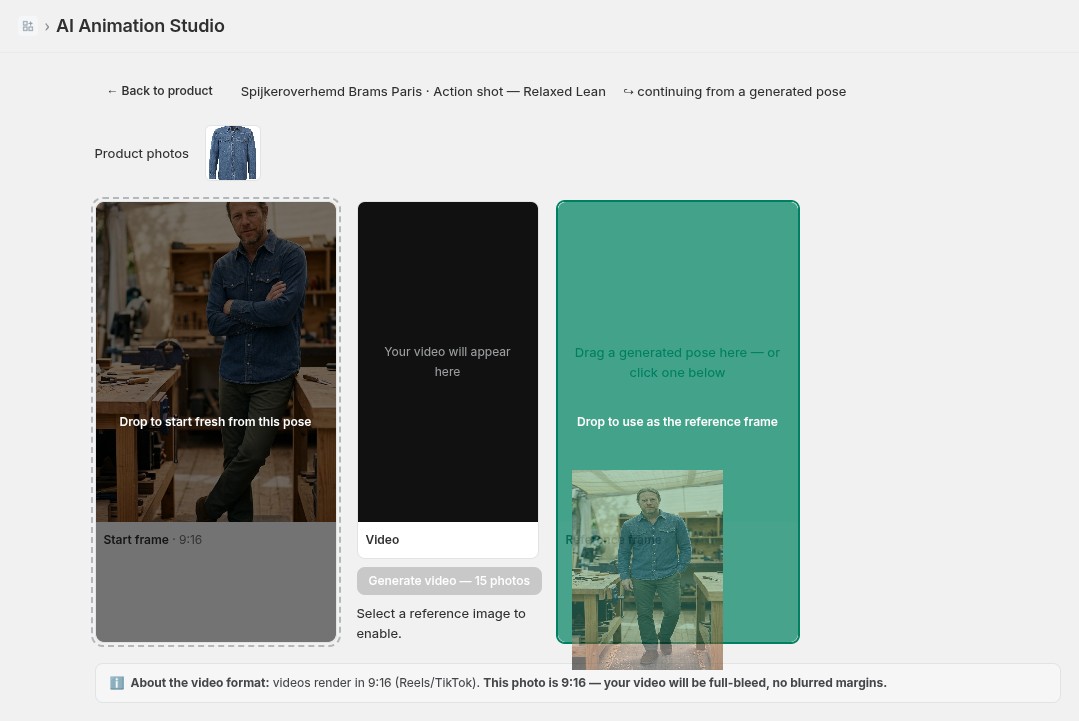The width and height of the screenshot is (1079, 721).
Task: Click 'Drag a generated pose here' hint text
Action: [x=677, y=363]
